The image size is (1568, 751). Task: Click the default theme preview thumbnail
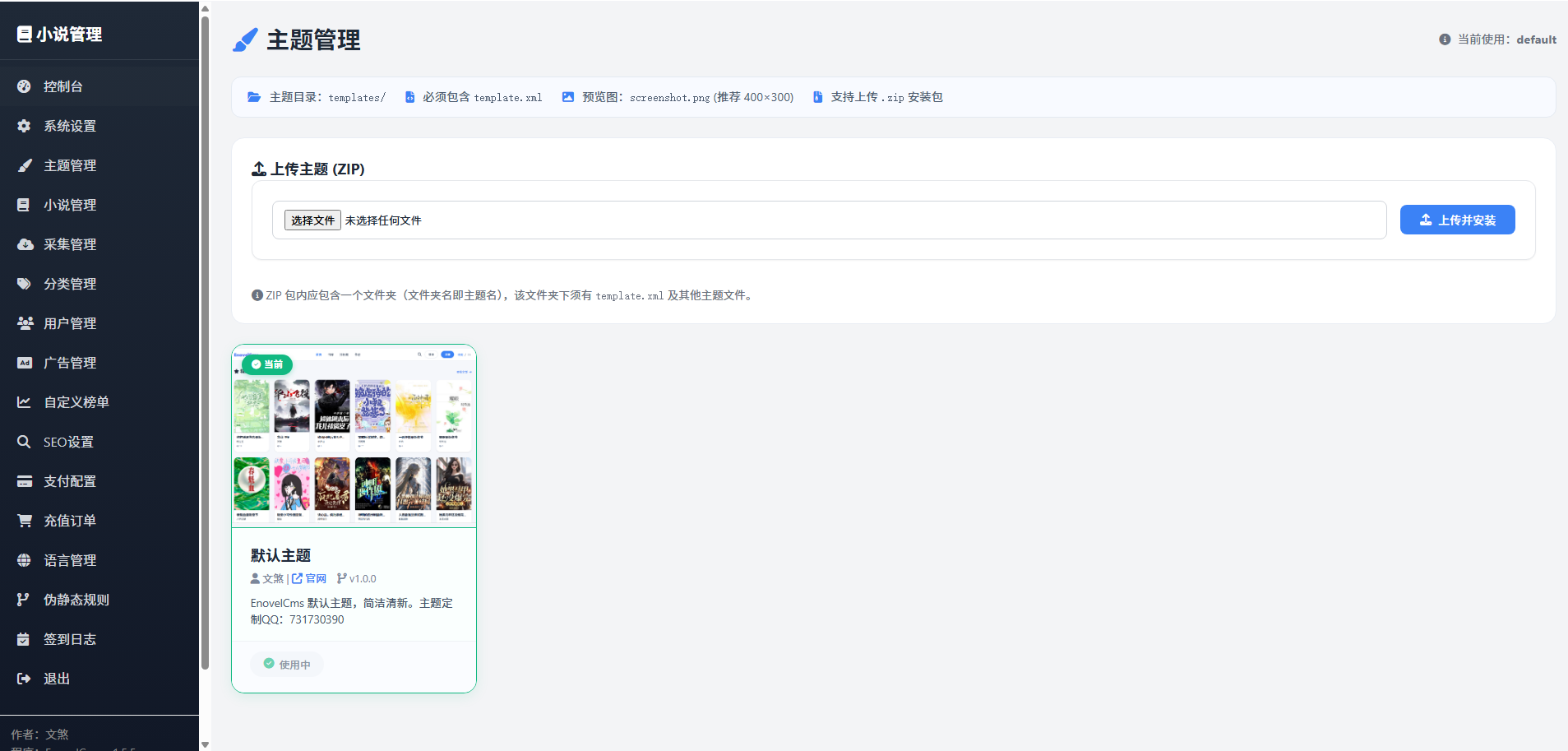pyautogui.click(x=354, y=437)
